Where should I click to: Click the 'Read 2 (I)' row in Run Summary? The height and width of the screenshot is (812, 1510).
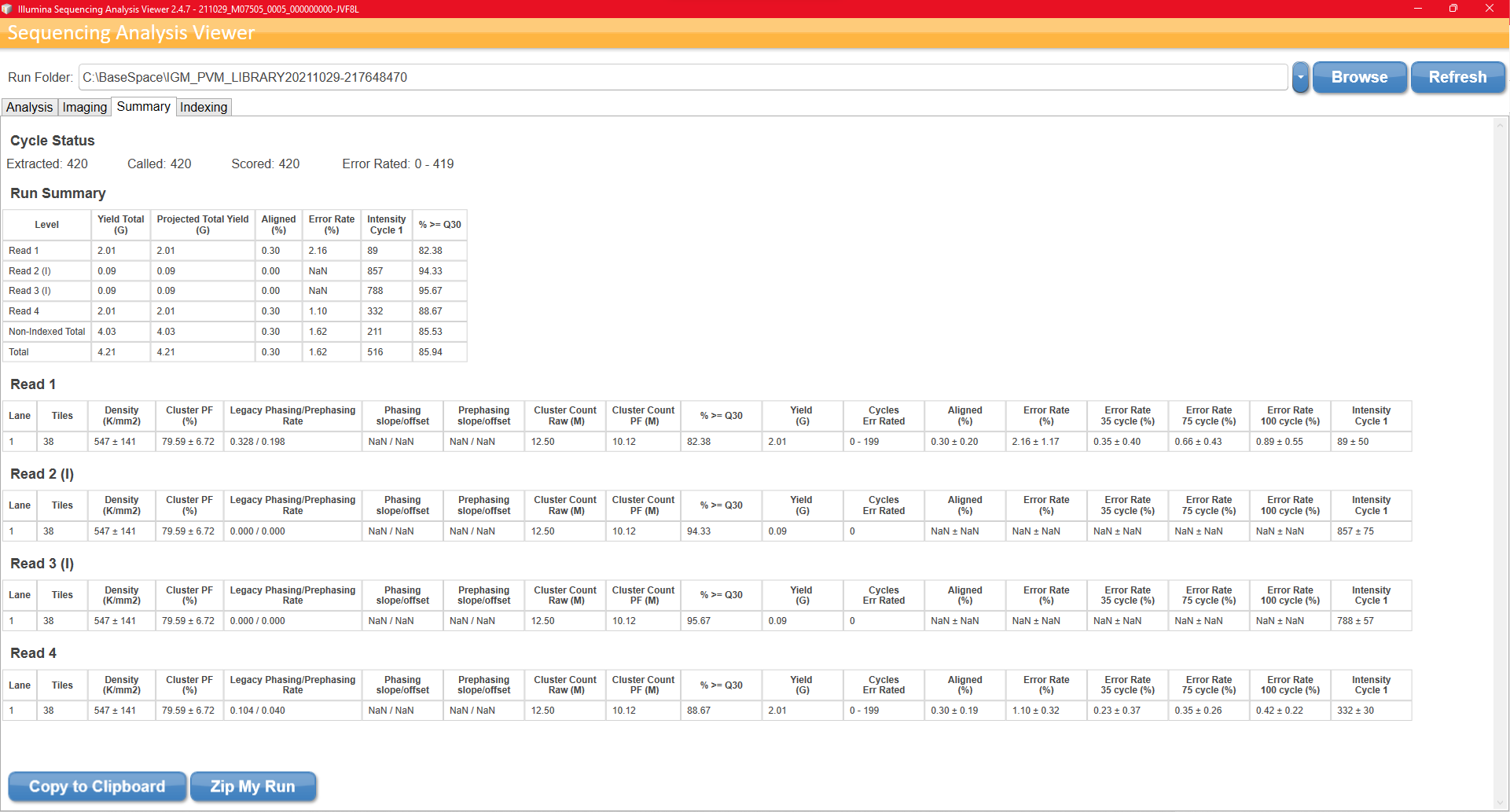tap(235, 271)
